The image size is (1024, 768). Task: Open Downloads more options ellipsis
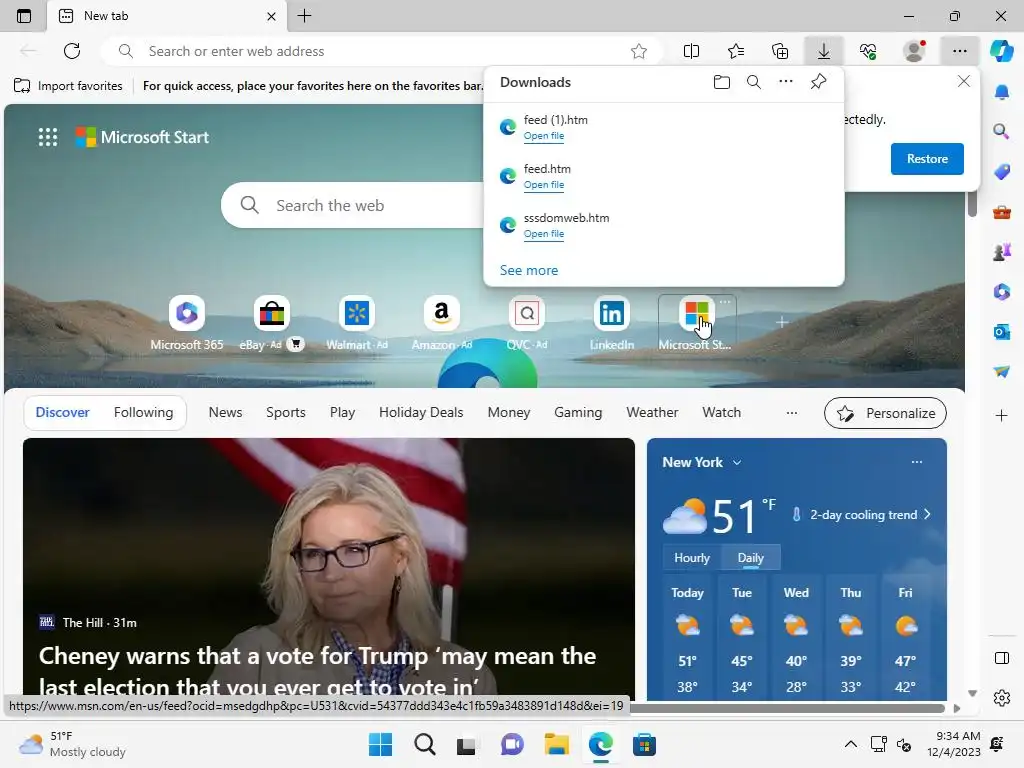[x=786, y=82]
